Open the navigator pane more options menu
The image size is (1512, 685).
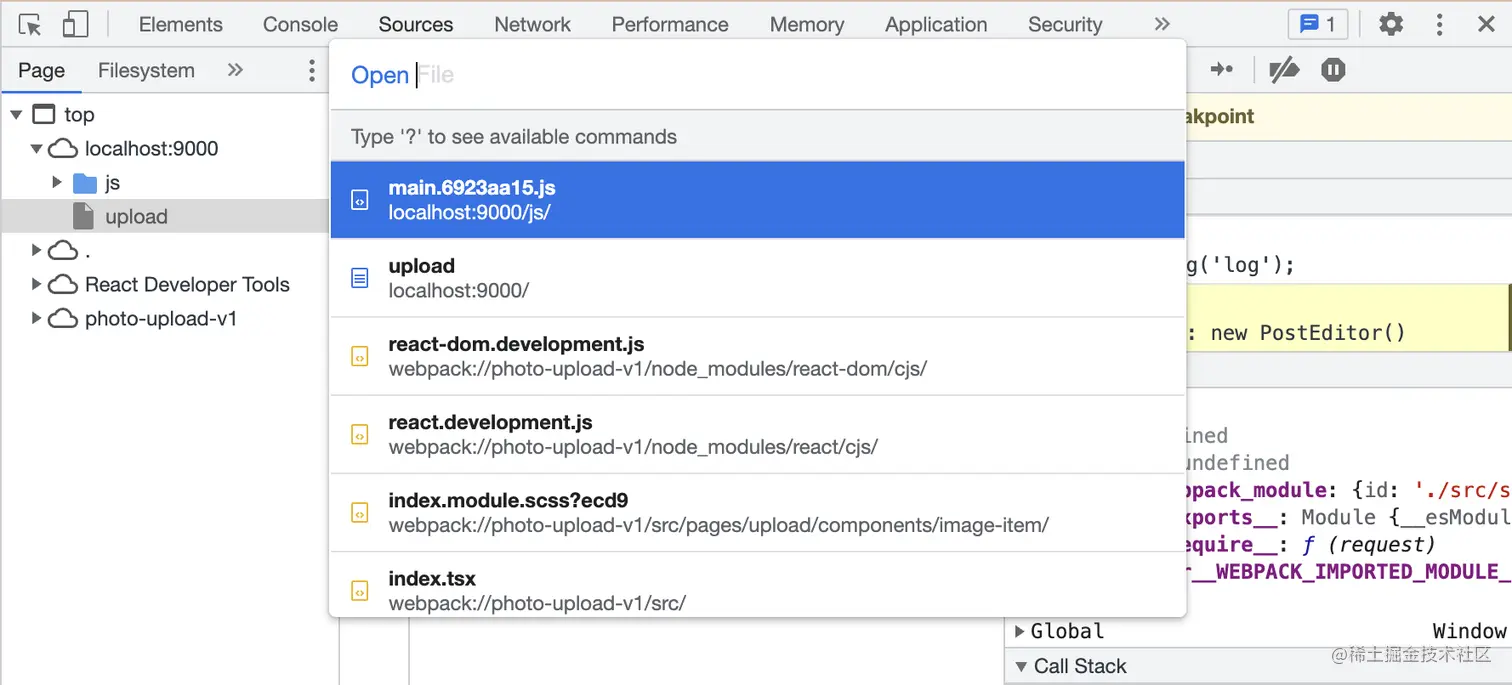click(x=312, y=70)
